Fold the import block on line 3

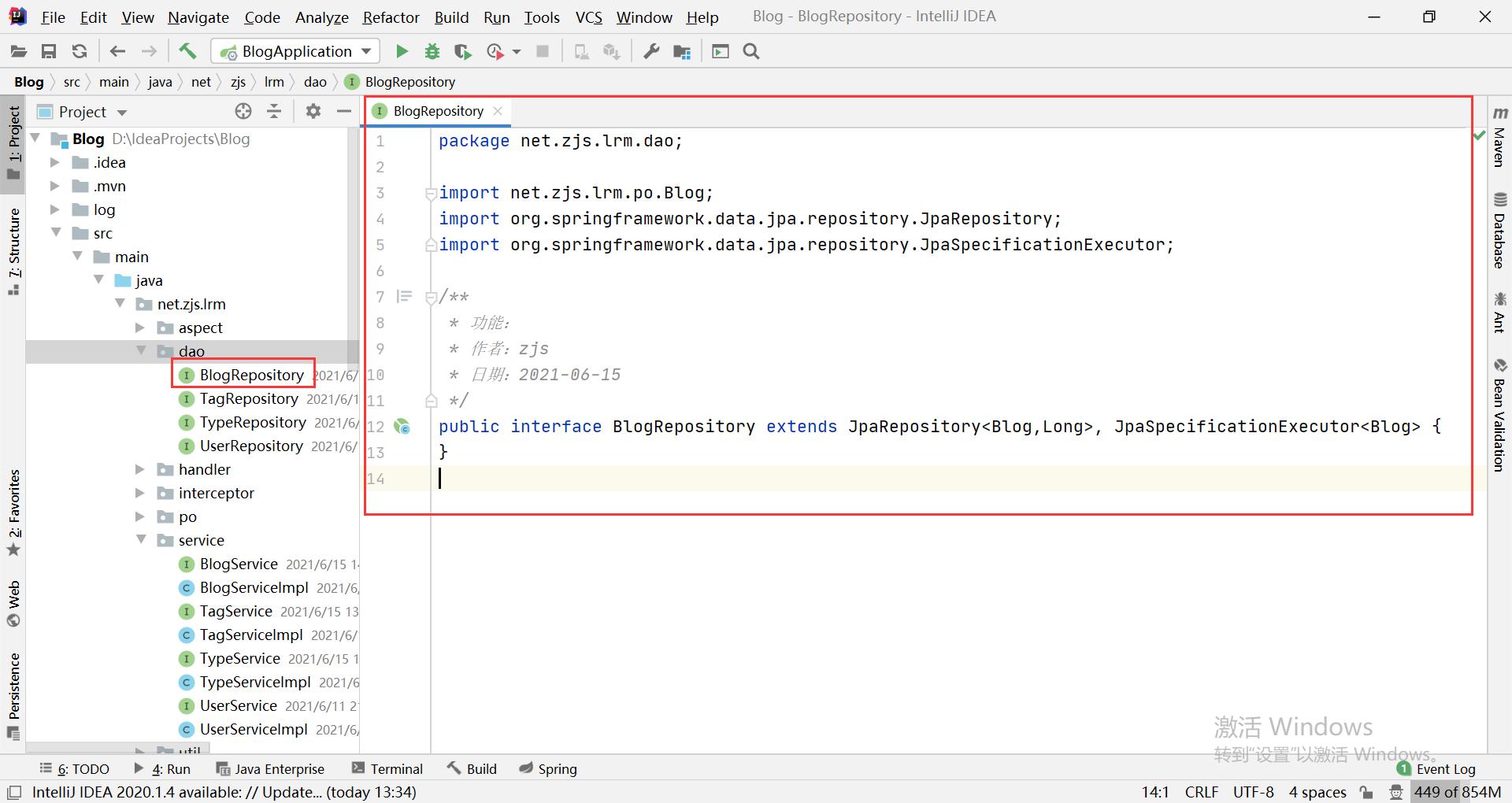click(x=431, y=193)
